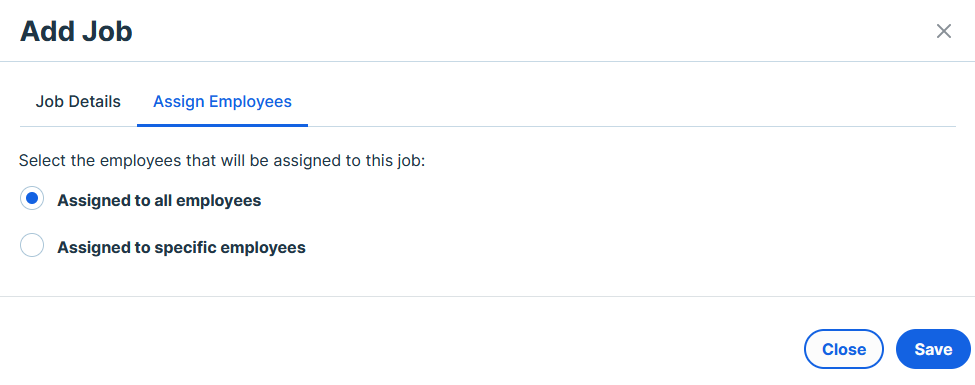
Task: Click the gray X icon beside Add Job
Action: 943,31
